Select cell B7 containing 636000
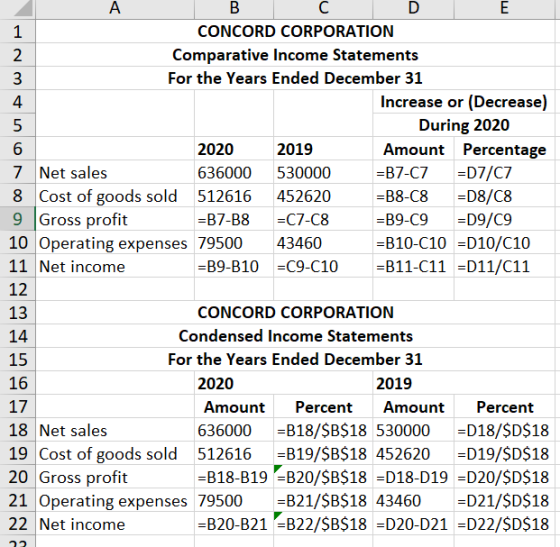This screenshot has height=547, width=560. click(234, 172)
